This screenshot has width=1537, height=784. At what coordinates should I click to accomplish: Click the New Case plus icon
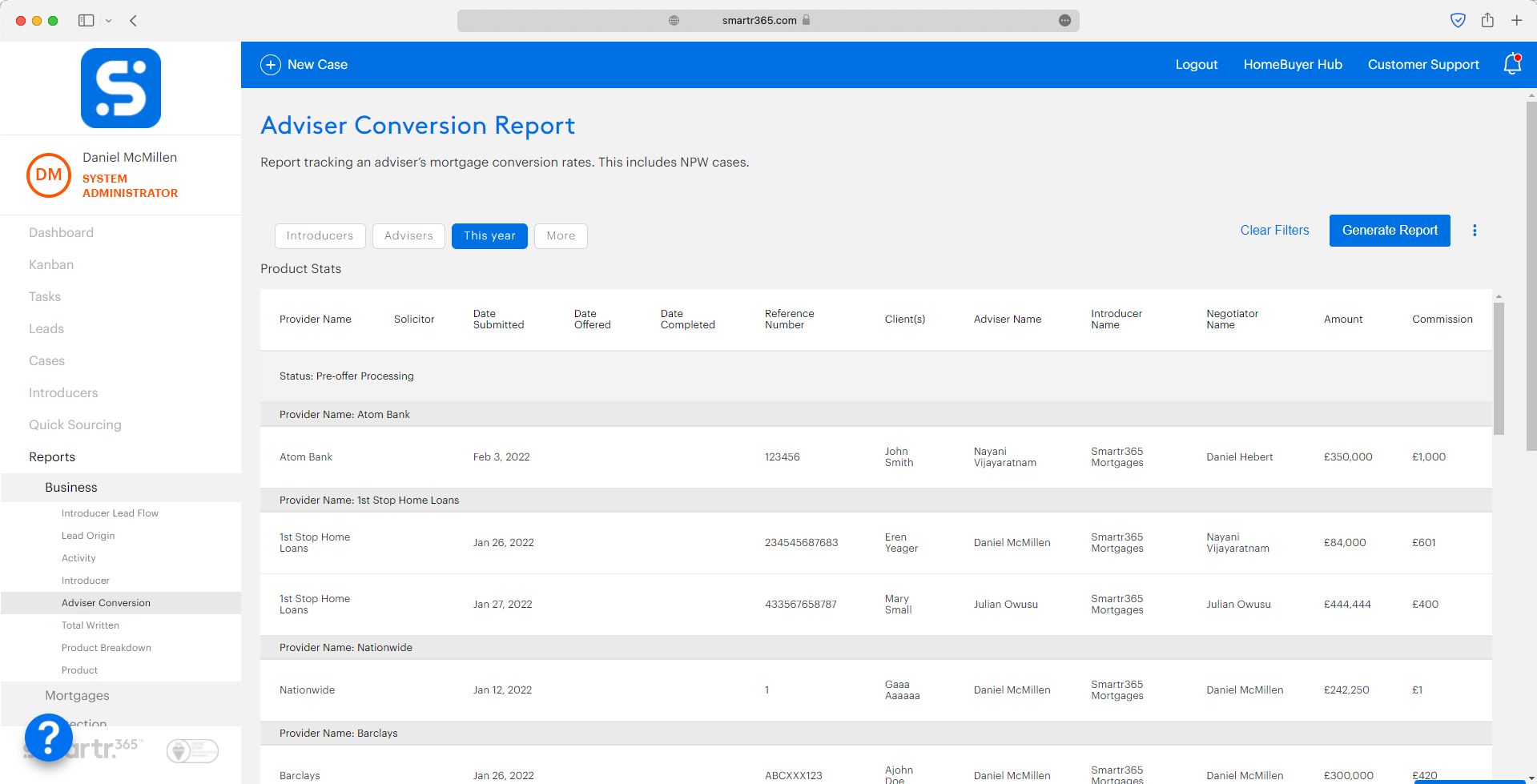pos(271,65)
